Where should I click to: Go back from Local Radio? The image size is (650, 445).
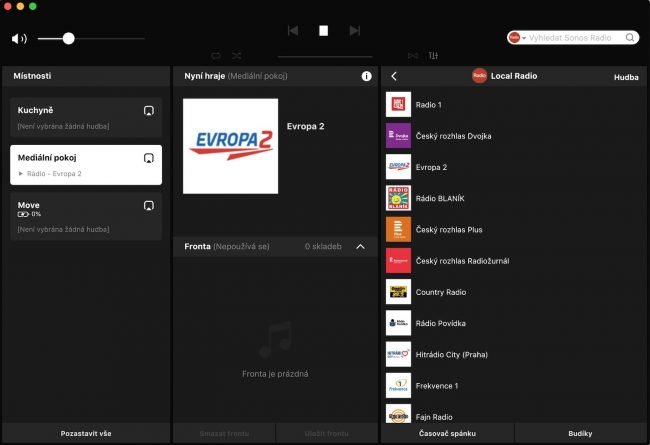(x=394, y=76)
